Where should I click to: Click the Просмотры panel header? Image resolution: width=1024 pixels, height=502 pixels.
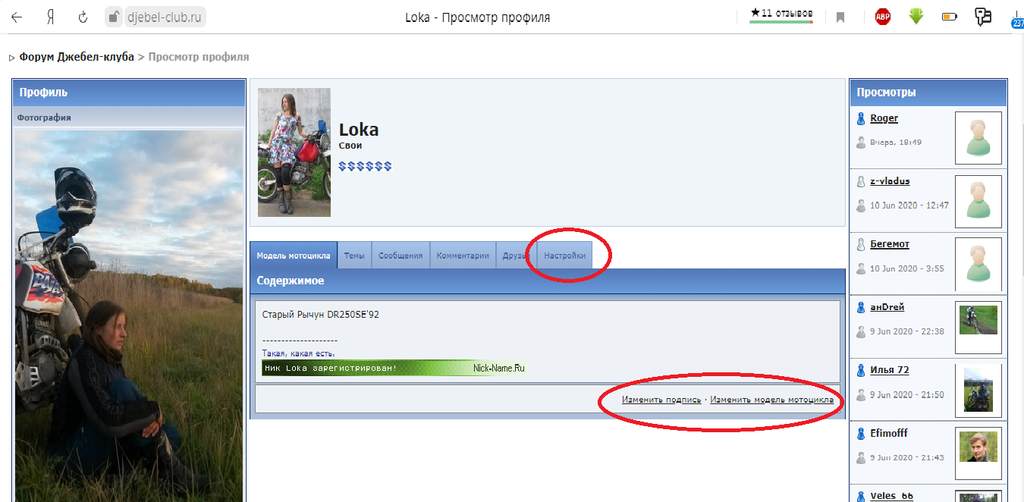point(927,93)
